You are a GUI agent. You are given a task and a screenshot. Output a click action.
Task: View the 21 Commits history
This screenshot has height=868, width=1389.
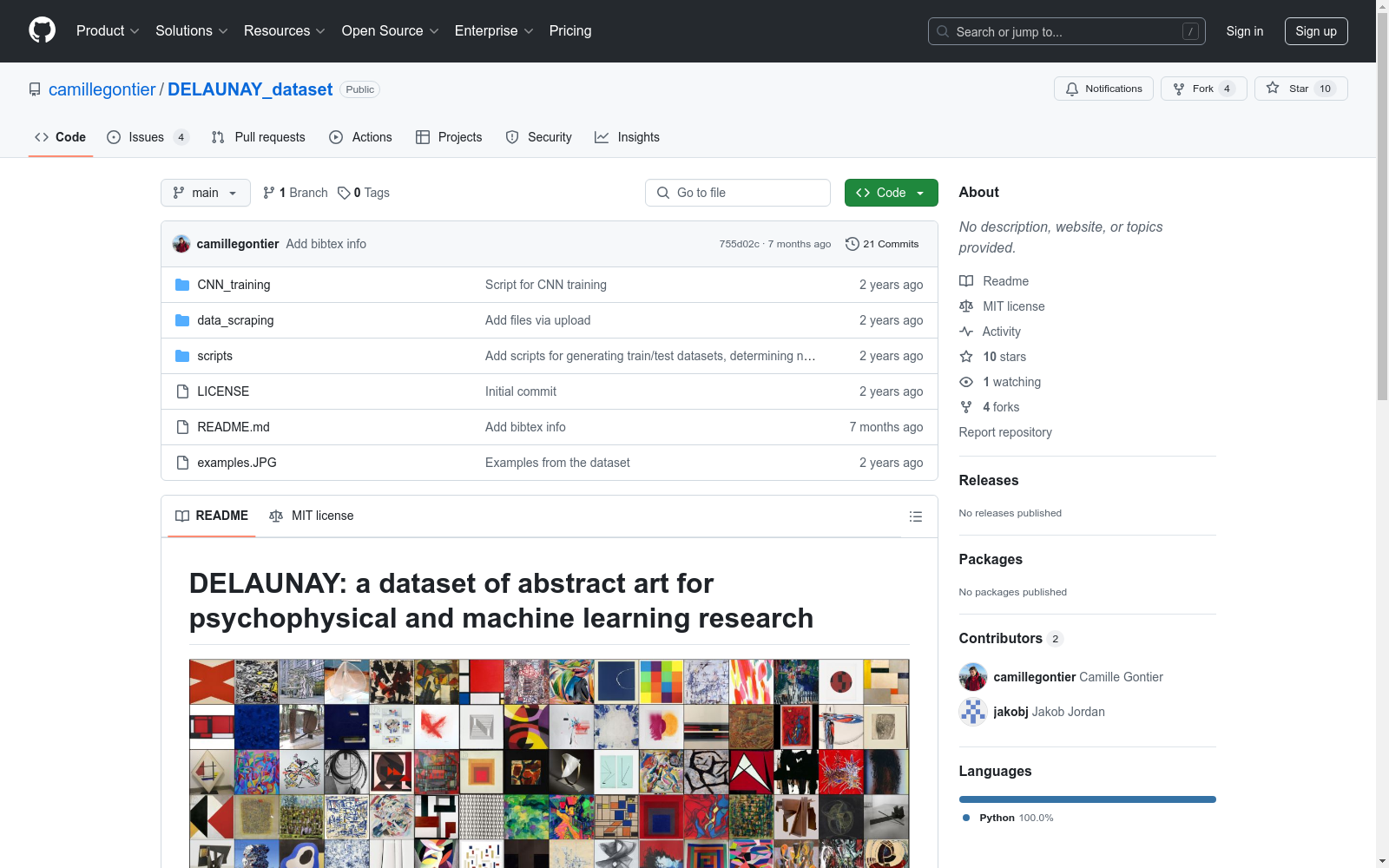(882, 244)
